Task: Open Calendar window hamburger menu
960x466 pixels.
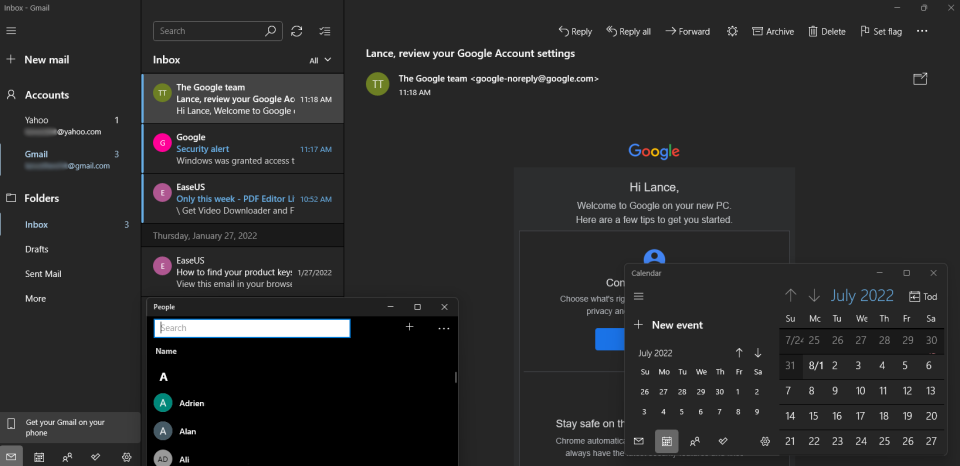Action: pos(639,296)
